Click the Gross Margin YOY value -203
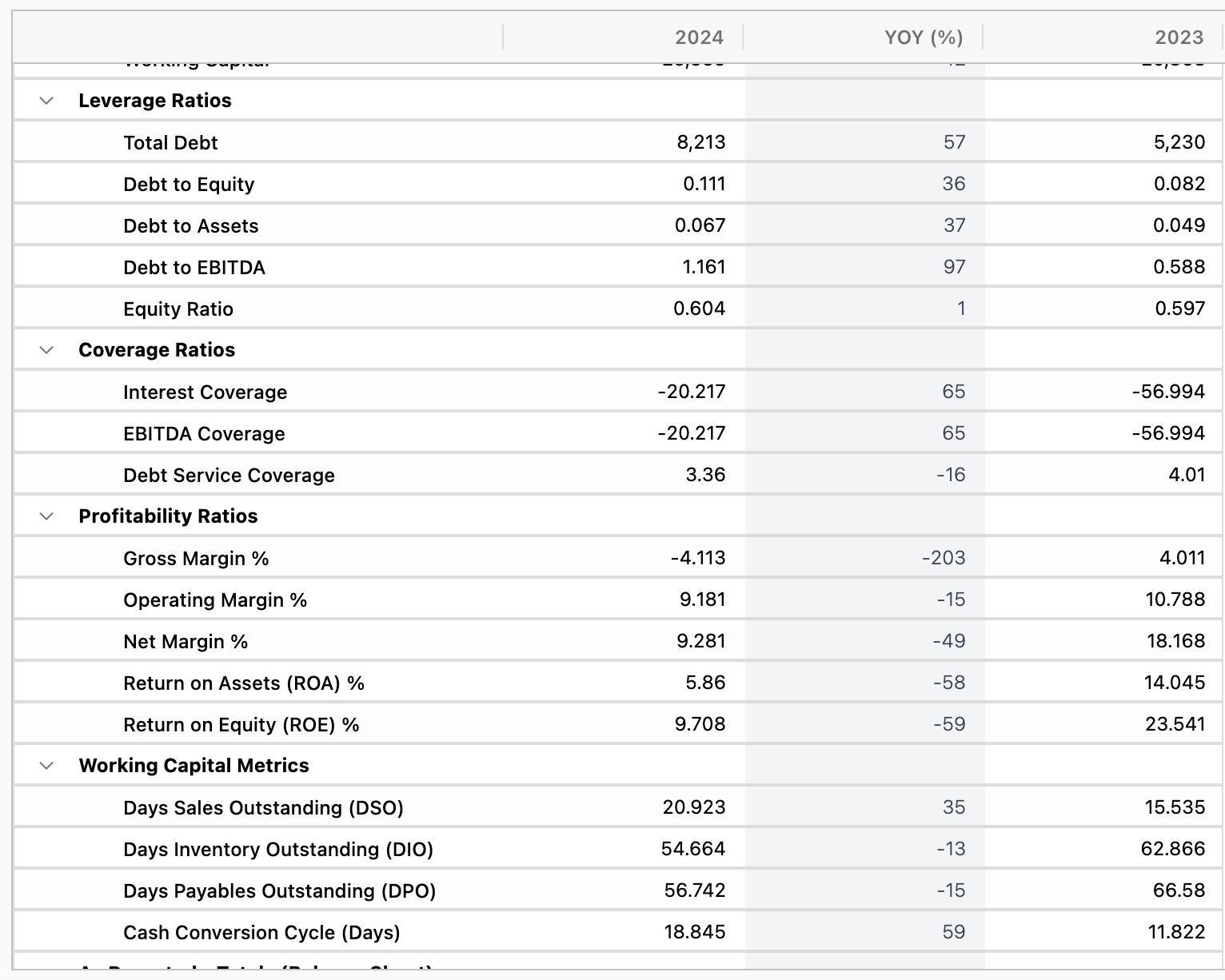The width and height of the screenshot is (1225, 980). pos(944,558)
